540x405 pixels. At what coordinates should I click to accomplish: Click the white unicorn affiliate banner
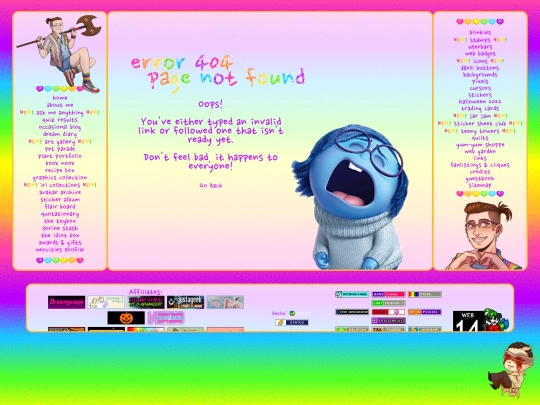point(106,302)
